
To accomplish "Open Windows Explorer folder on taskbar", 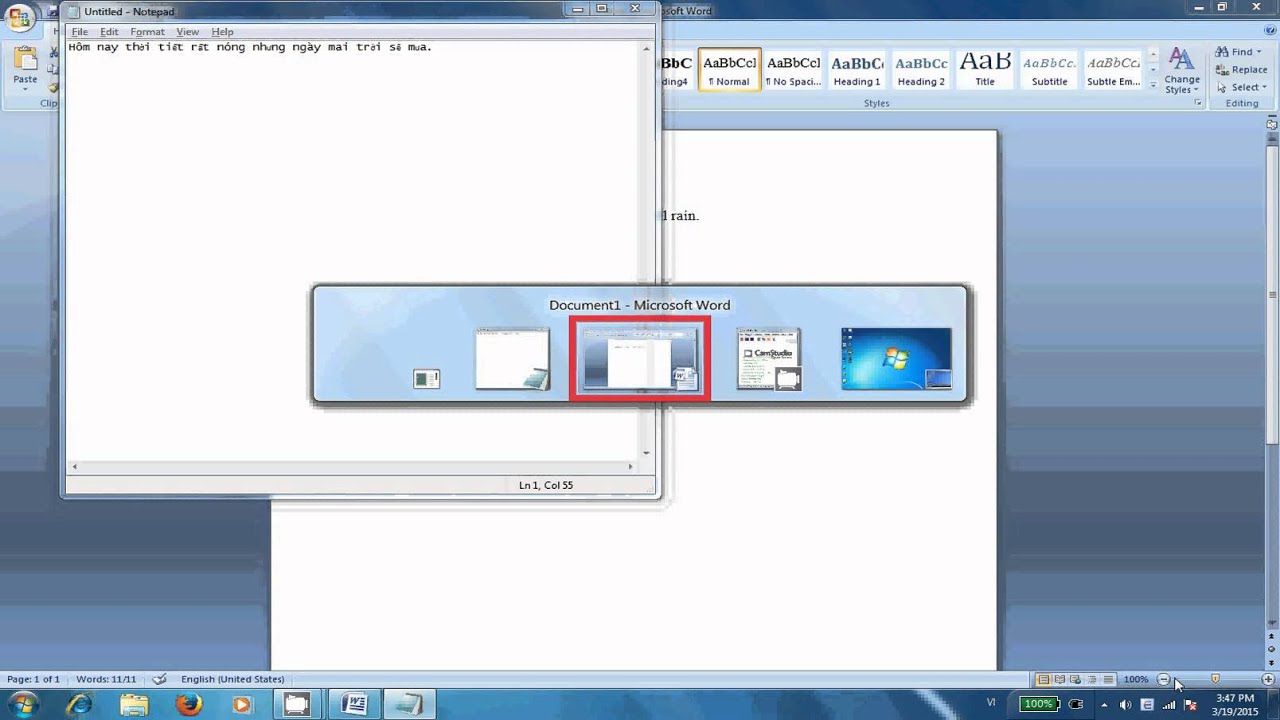I will (134, 705).
